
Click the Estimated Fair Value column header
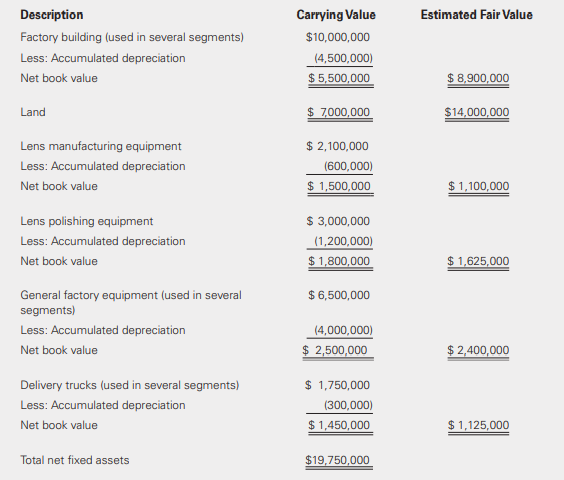tap(477, 15)
